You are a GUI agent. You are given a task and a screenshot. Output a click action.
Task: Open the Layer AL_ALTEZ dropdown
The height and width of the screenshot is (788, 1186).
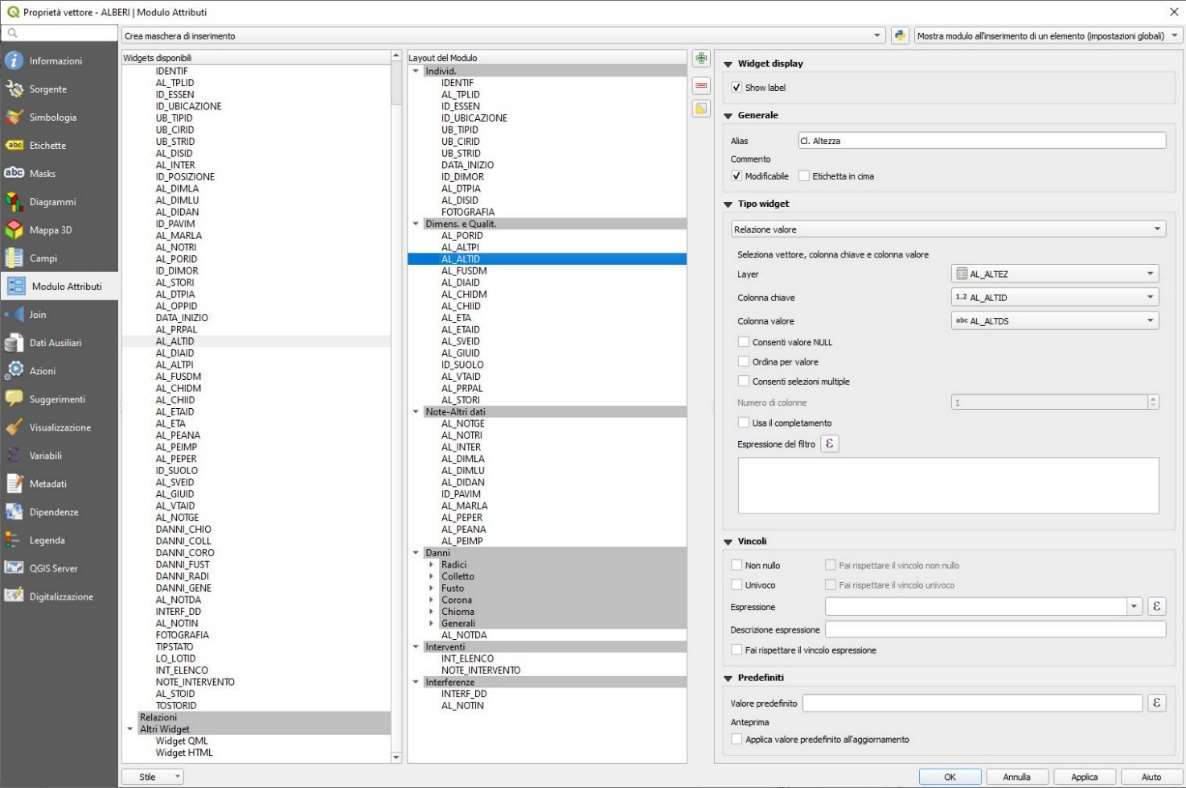1055,273
